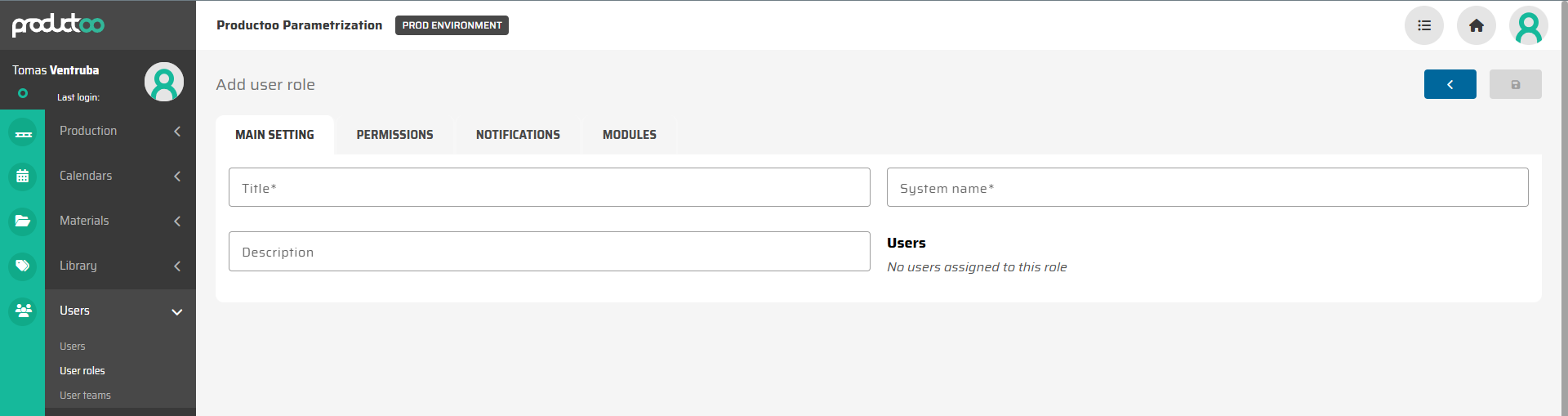Click the Materials folder icon in sidebar

pyautogui.click(x=23, y=221)
